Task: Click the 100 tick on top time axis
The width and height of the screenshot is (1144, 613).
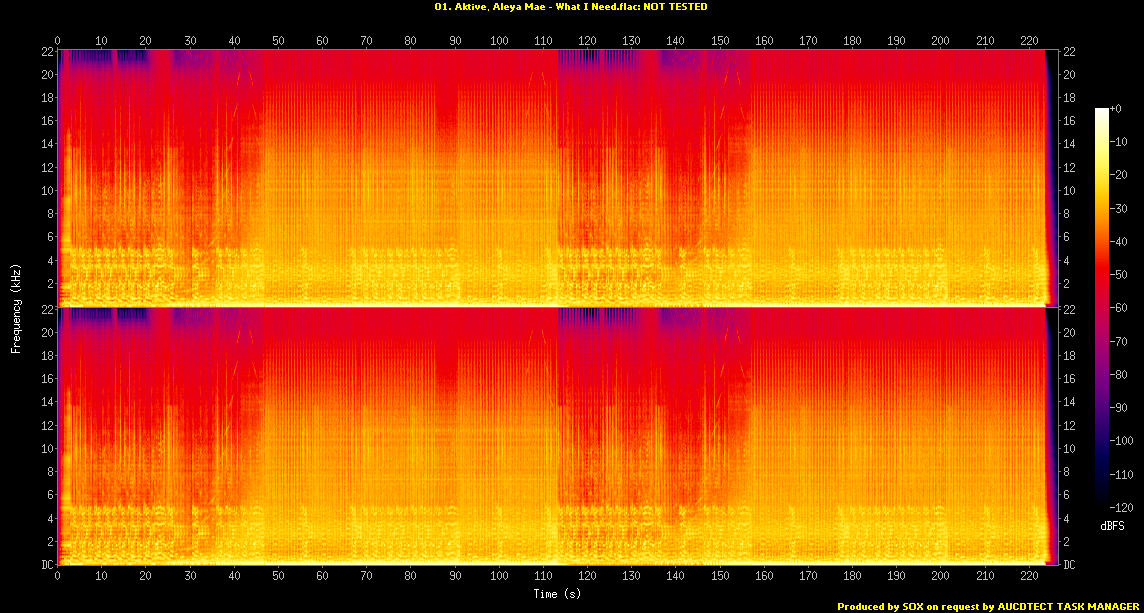Action: (499, 41)
